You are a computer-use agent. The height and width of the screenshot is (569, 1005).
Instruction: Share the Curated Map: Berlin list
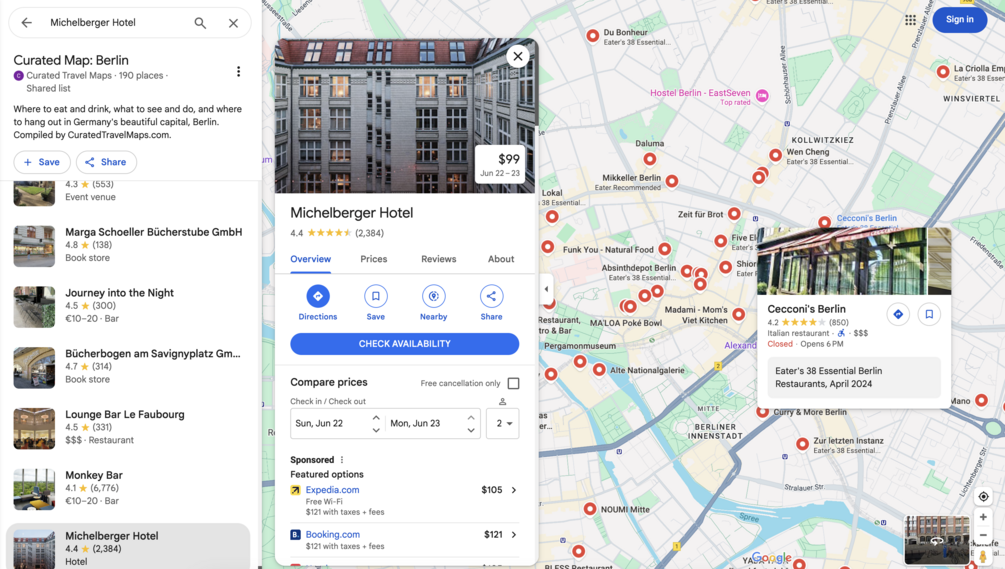106,162
